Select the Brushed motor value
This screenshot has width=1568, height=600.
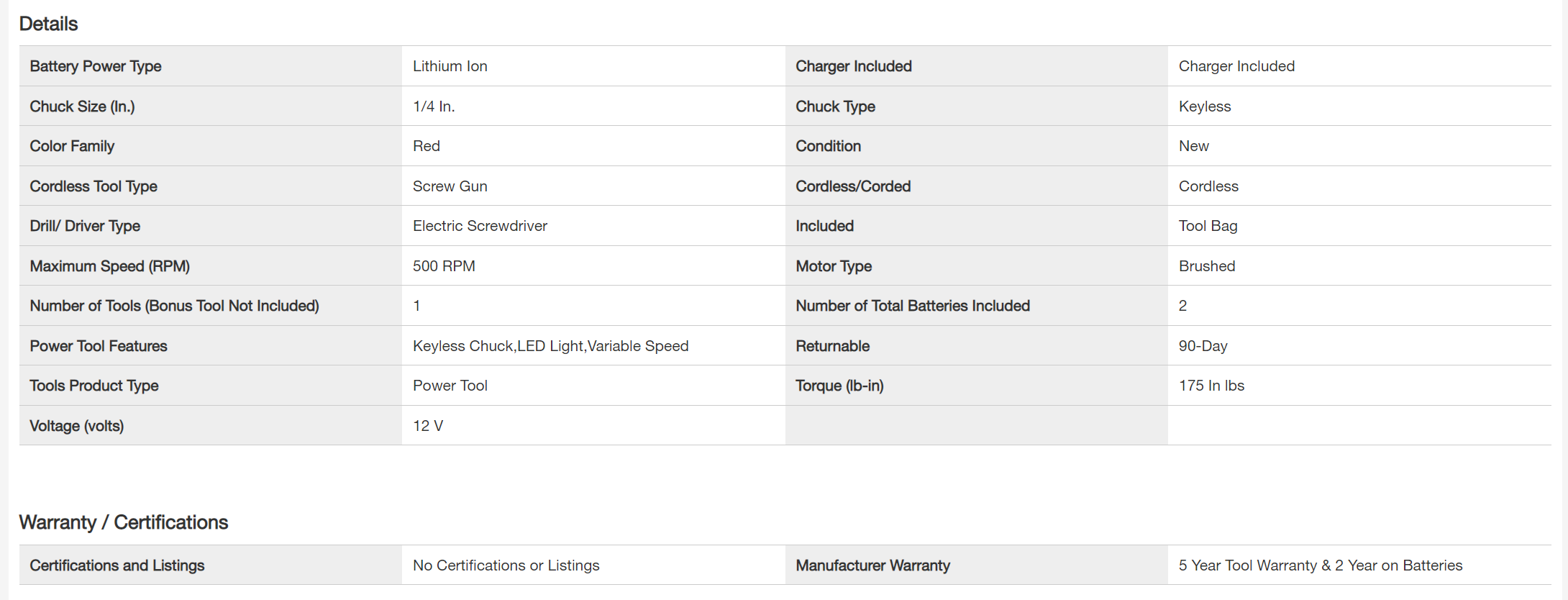[1206, 266]
